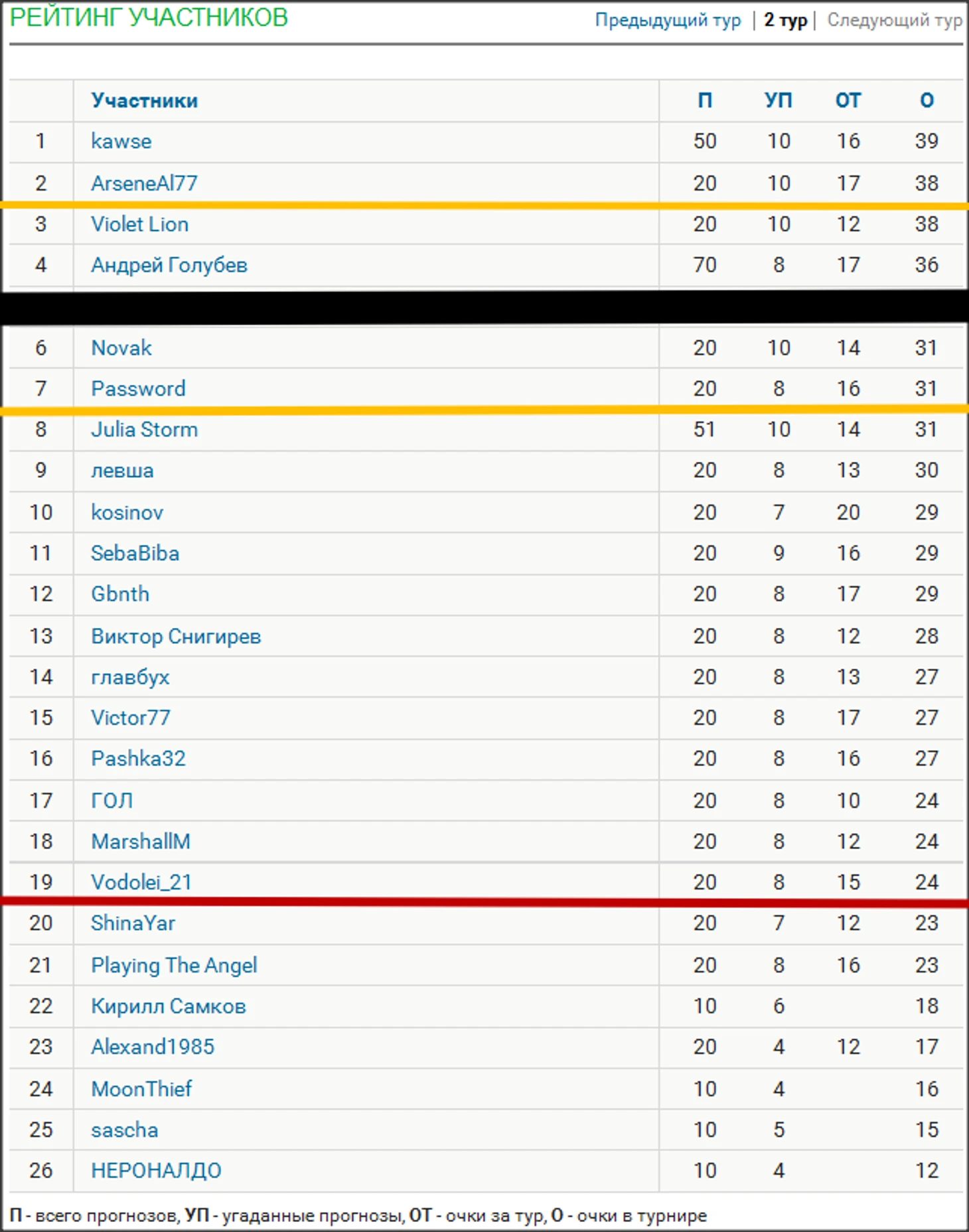
Task: Click the 'УП' column header
Action: click(x=778, y=101)
